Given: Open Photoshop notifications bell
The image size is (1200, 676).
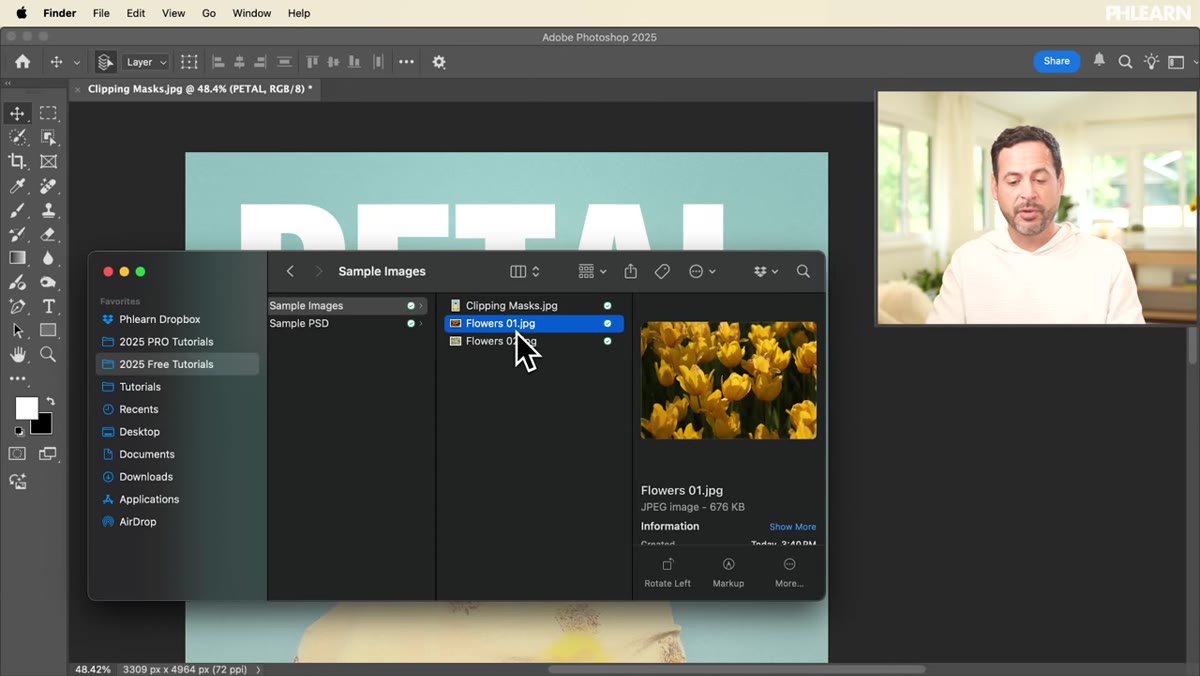Looking at the screenshot, I should click(x=1099, y=61).
